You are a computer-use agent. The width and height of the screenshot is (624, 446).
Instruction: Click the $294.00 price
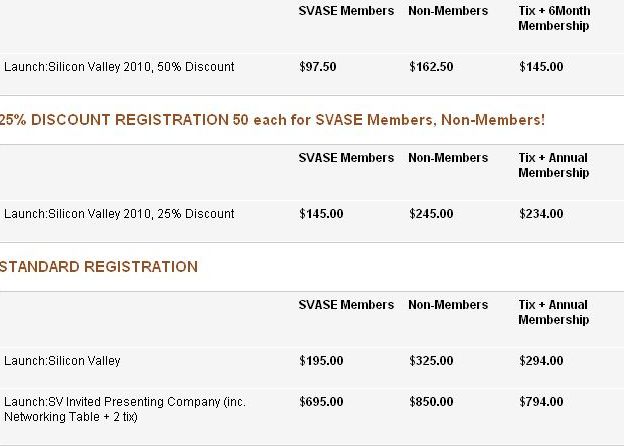point(541,361)
